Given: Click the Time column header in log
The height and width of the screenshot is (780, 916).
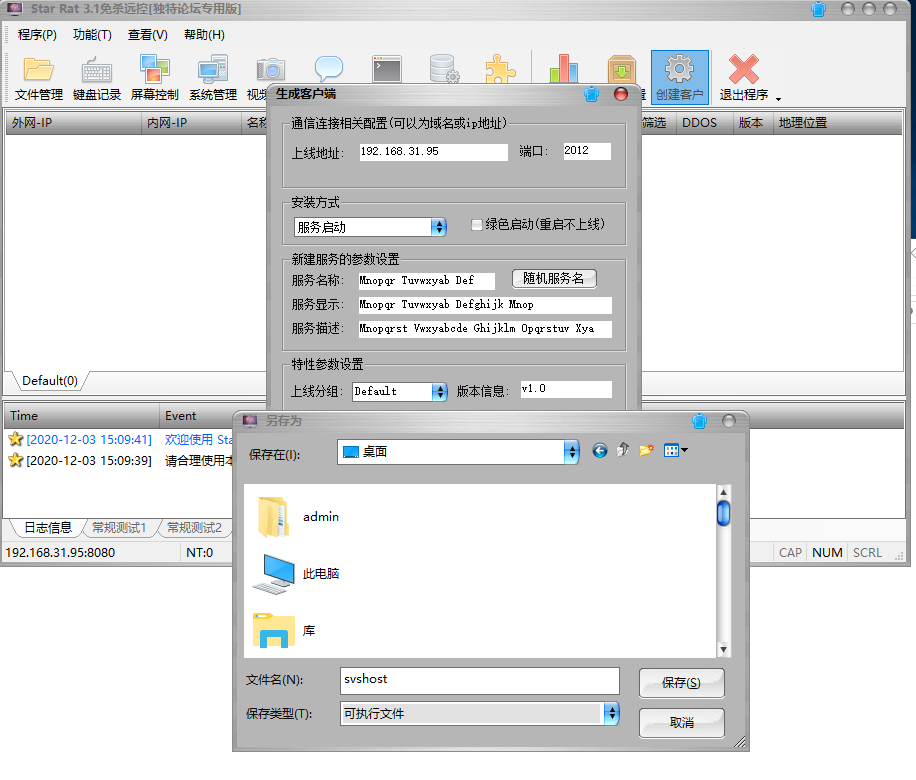Looking at the screenshot, I should point(81,416).
